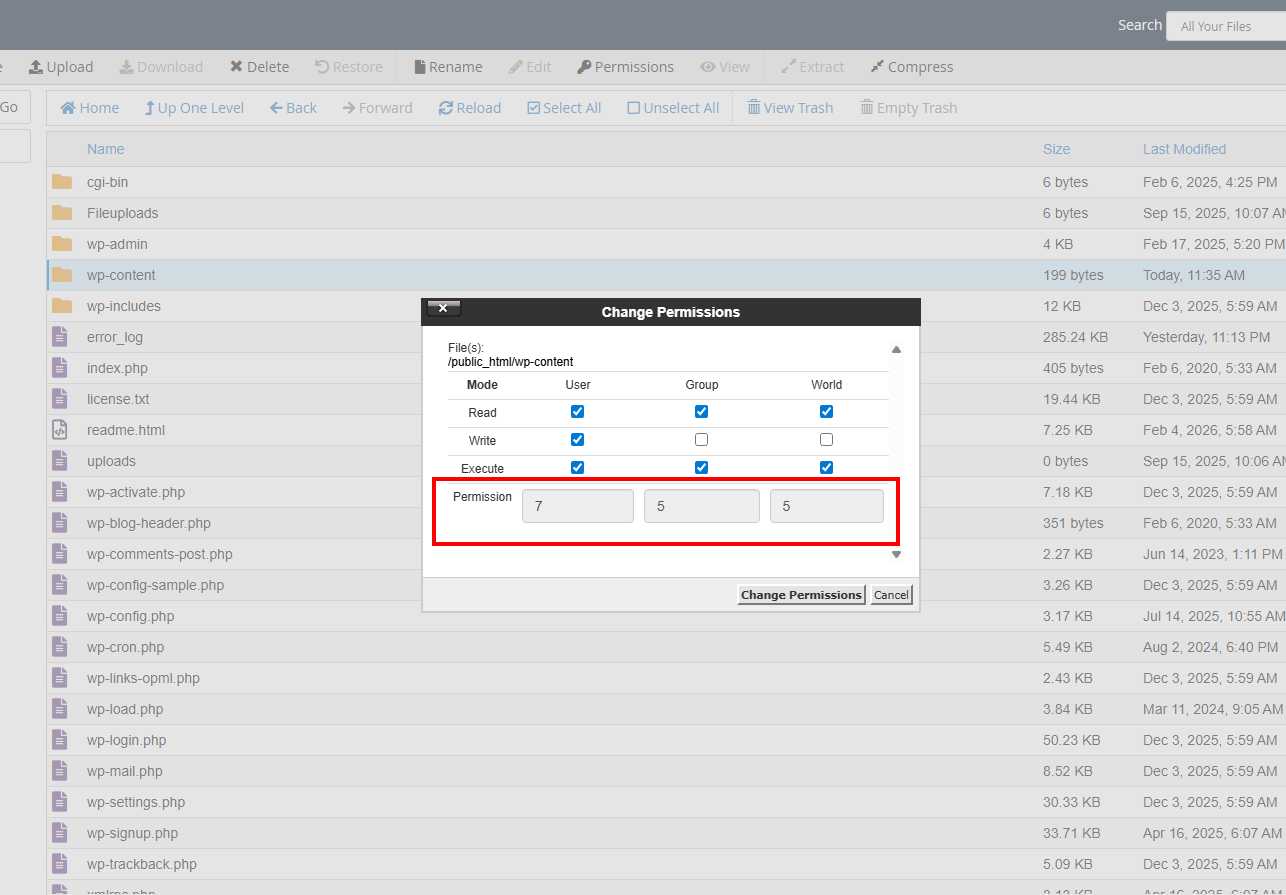Image resolution: width=1286 pixels, height=895 pixels.
Task: Select wp-activate.php in the list
Action: pyautogui.click(x=136, y=492)
